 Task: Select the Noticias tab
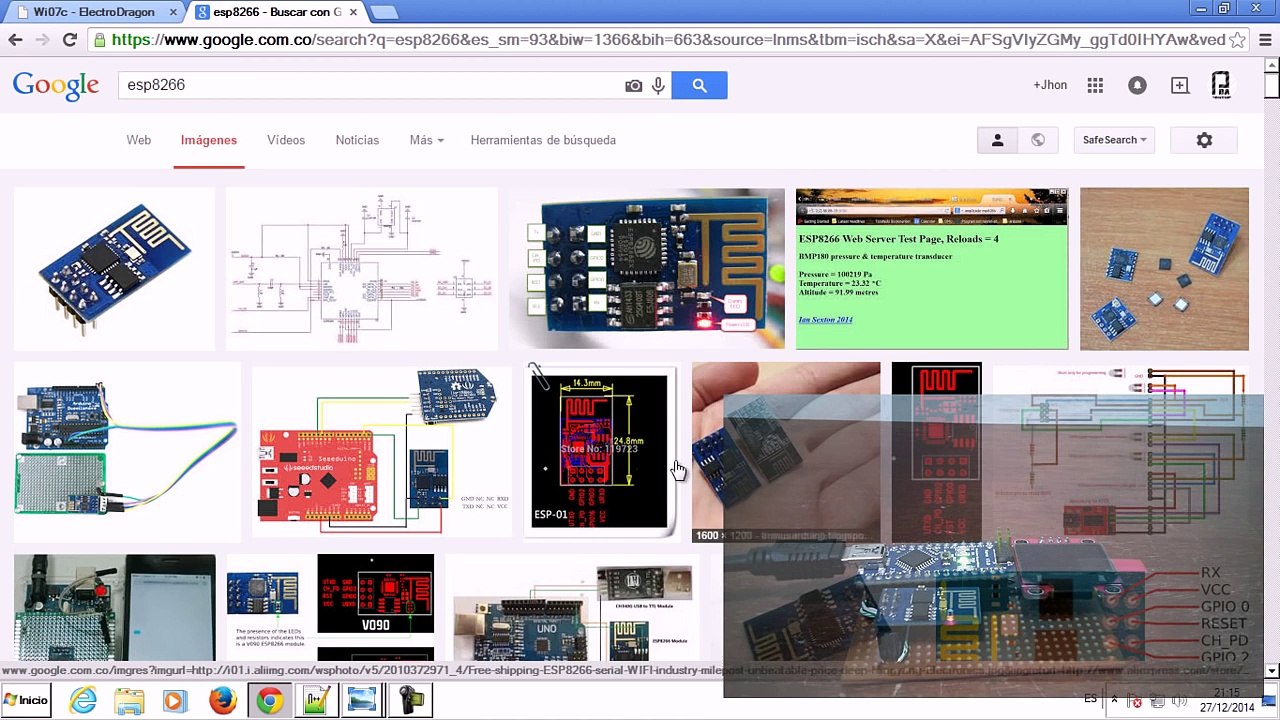coord(357,140)
